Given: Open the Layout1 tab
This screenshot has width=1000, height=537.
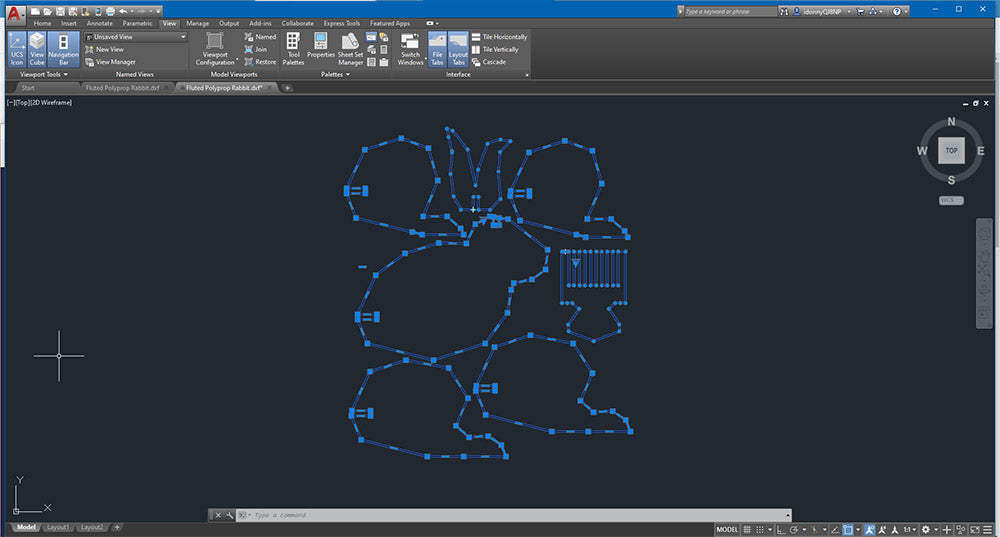Looking at the screenshot, I should tap(58, 527).
